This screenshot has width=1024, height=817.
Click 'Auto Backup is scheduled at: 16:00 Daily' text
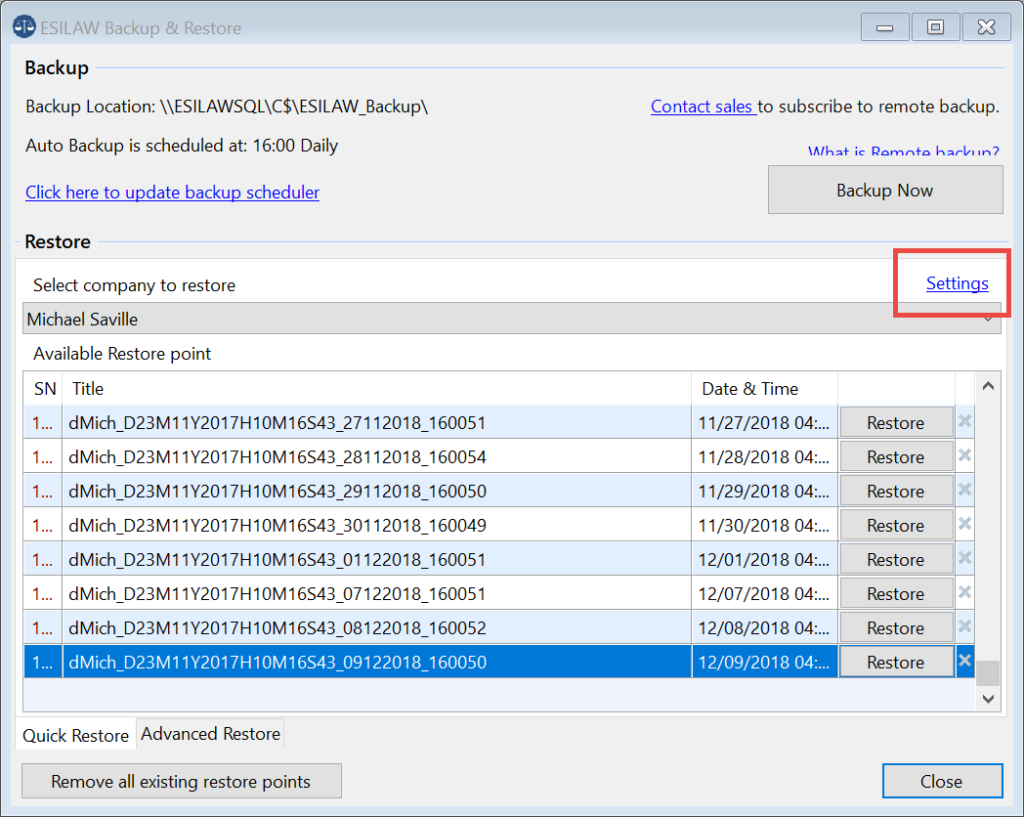[x=182, y=145]
